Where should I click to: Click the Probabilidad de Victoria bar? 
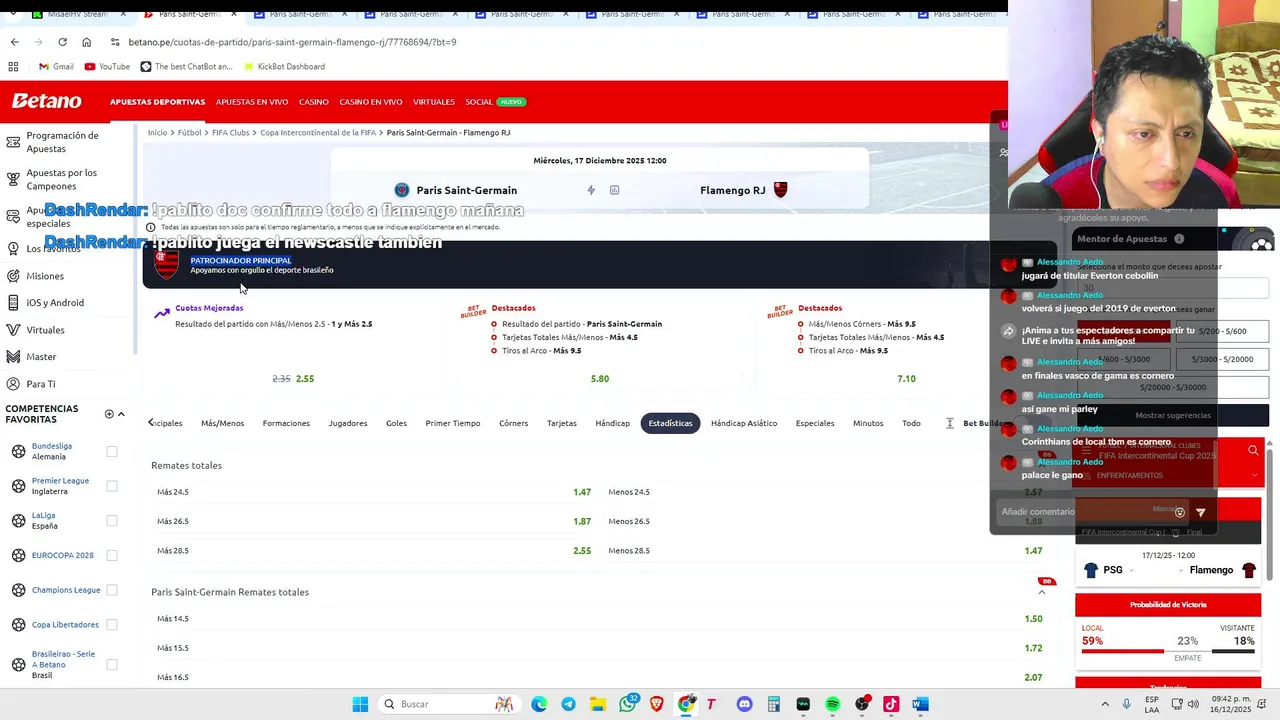pyautogui.click(x=1168, y=650)
